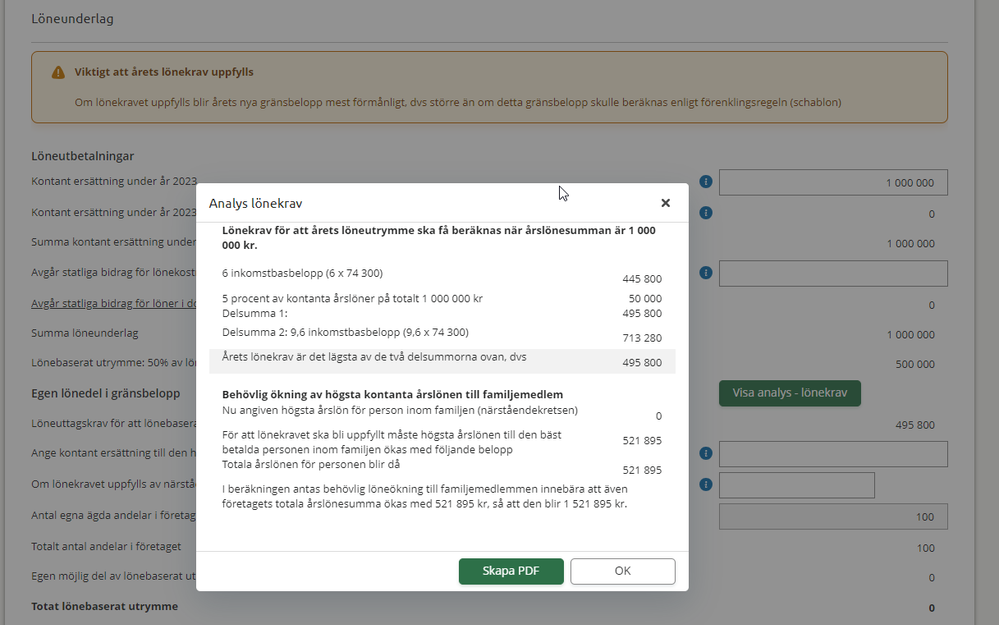Click the Visa analys - lönekrav button

[789, 393]
